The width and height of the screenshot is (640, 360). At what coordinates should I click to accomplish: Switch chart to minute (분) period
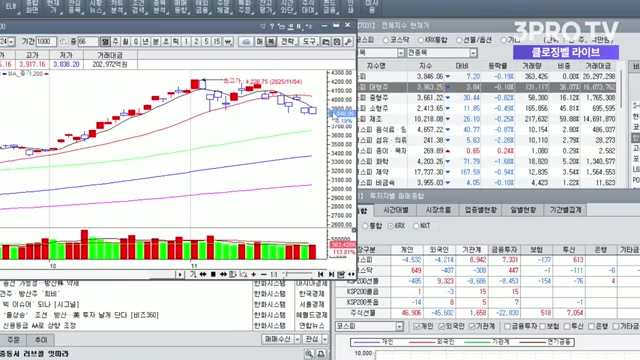pos(156,42)
